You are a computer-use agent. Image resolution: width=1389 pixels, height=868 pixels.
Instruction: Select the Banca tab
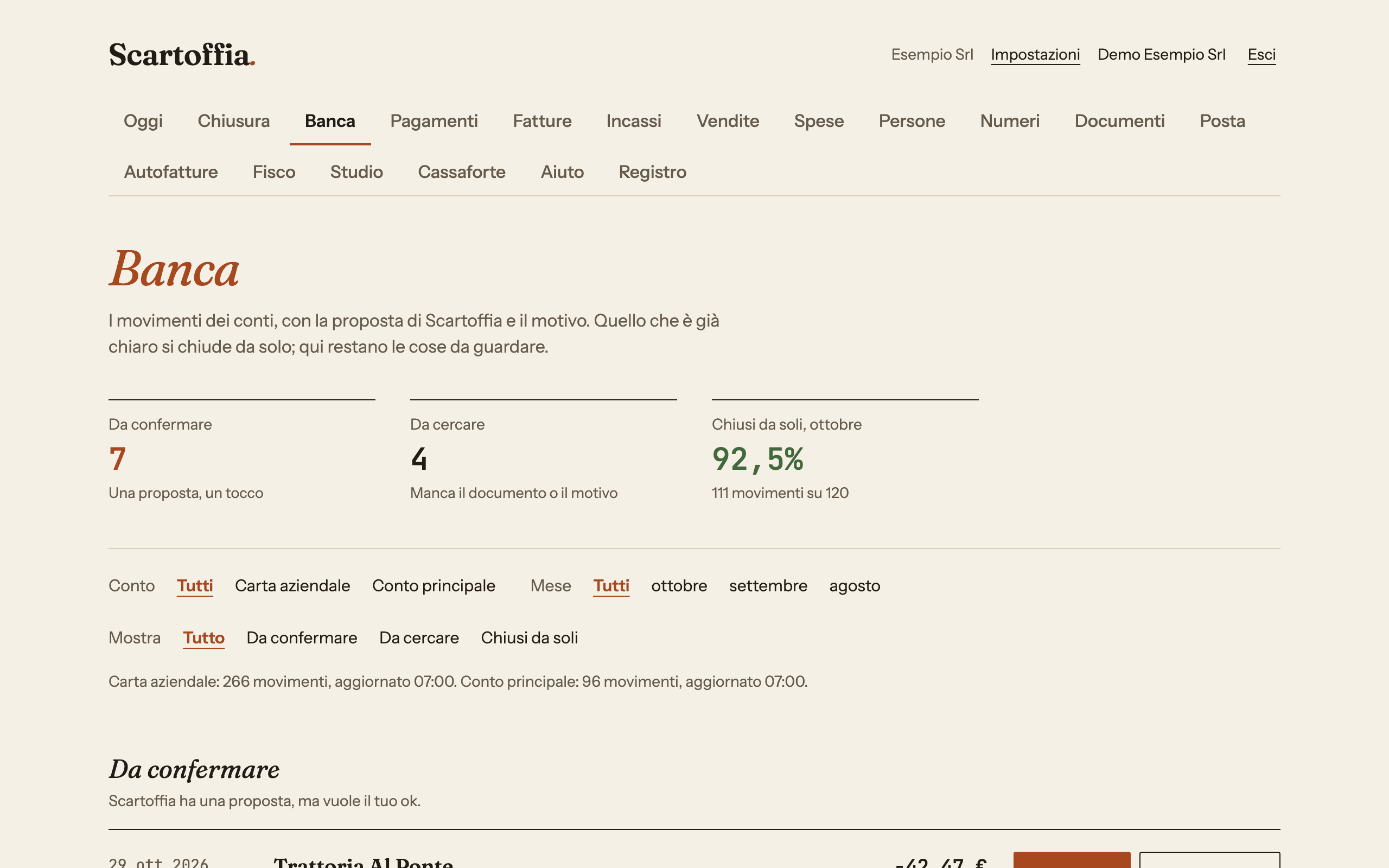tap(330, 120)
